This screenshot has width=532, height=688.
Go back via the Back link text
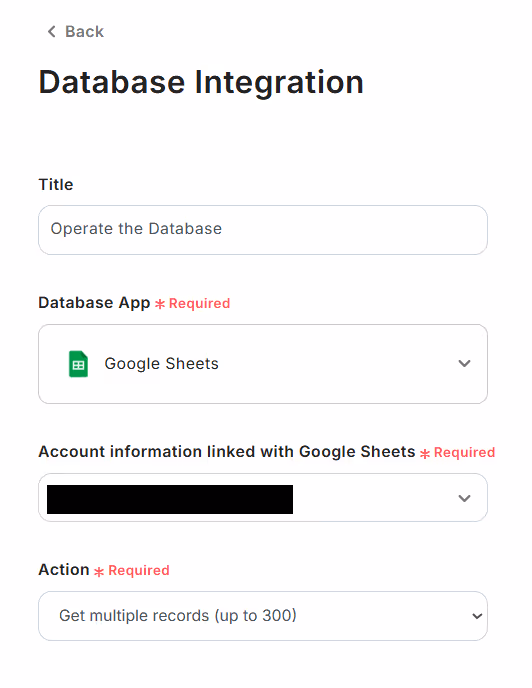(x=84, y=32)
